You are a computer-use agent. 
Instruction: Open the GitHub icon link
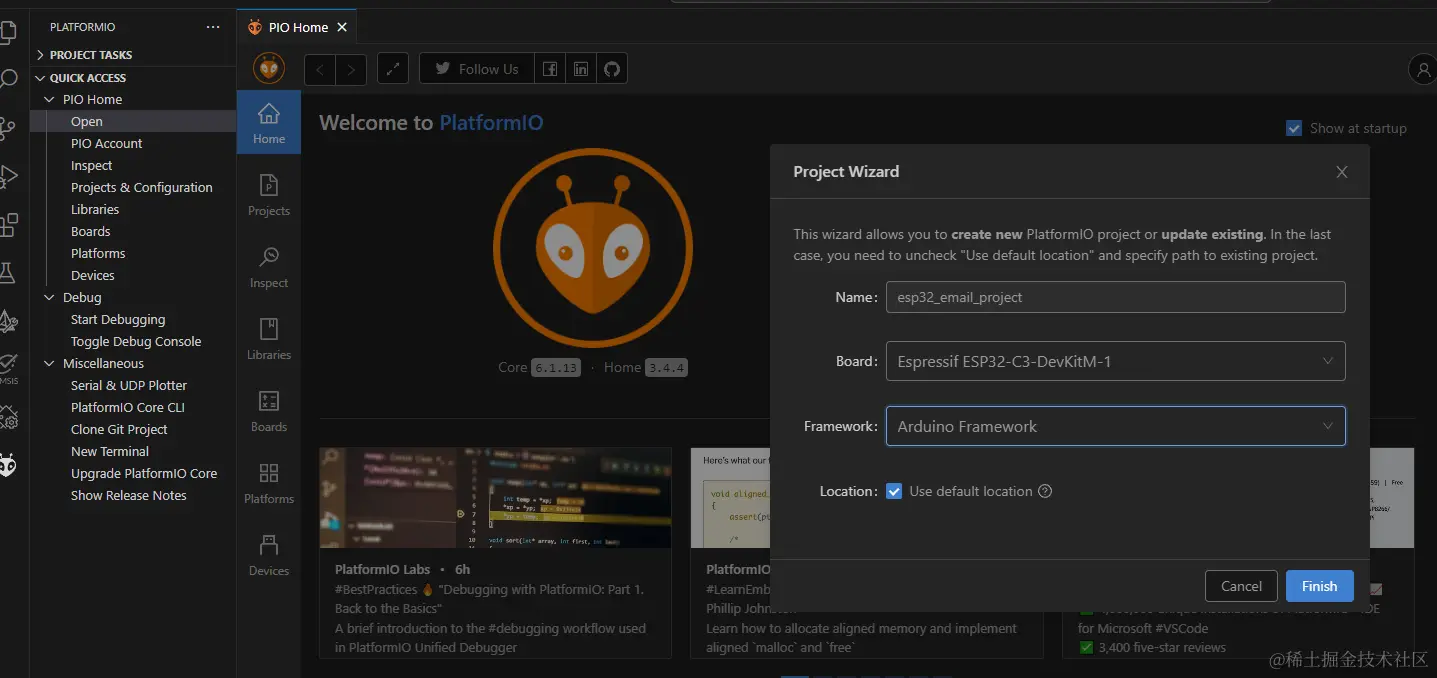(612, 69)
